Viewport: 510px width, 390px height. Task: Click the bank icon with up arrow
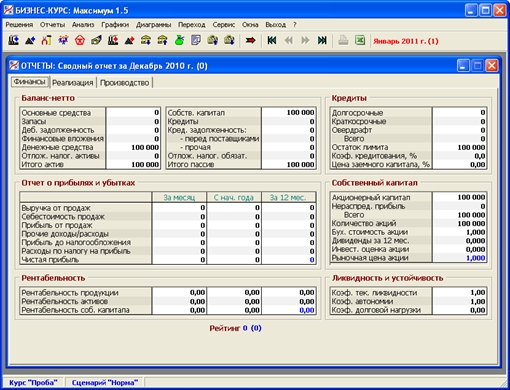(x=162, y=41)
